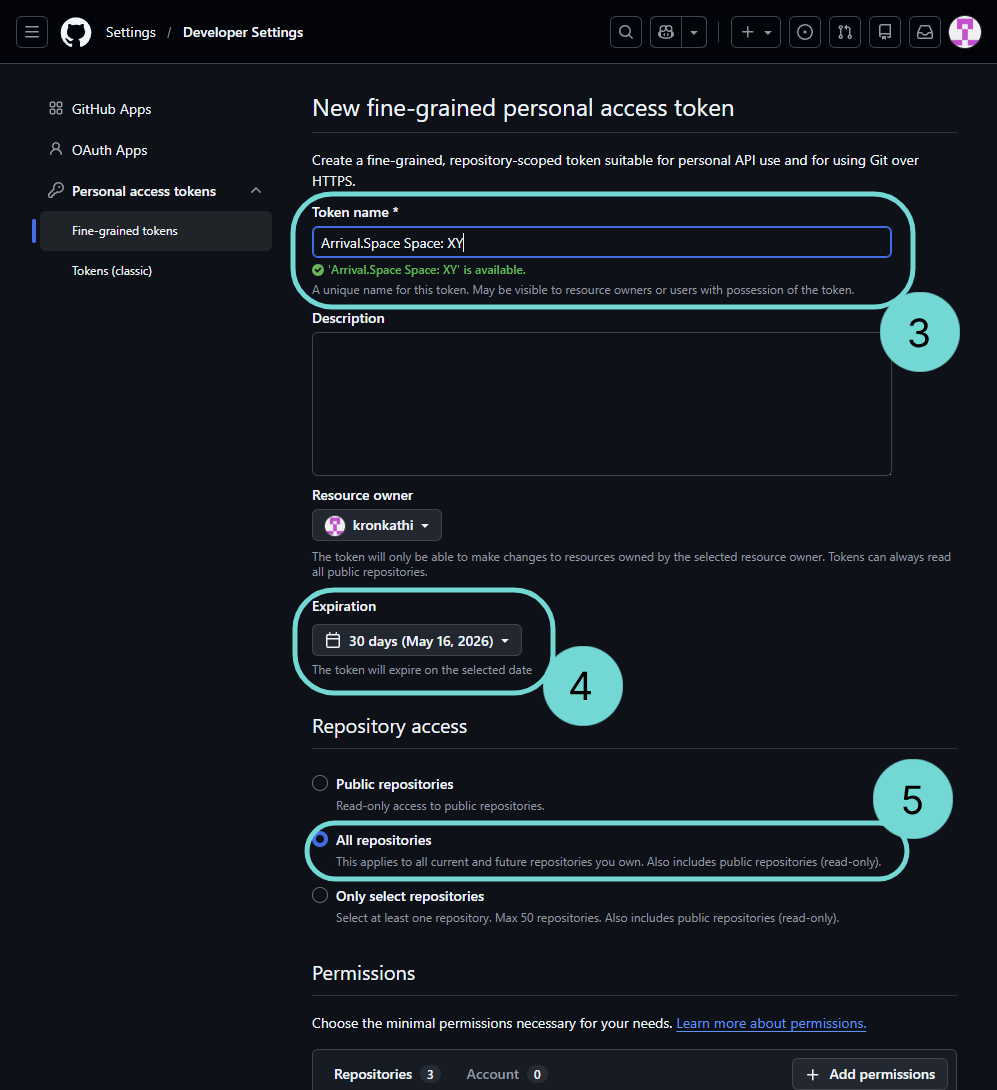Viewport: 997px width, 1090px height.
Task: Open the search icon in header
Action: (x=626, y=32)
